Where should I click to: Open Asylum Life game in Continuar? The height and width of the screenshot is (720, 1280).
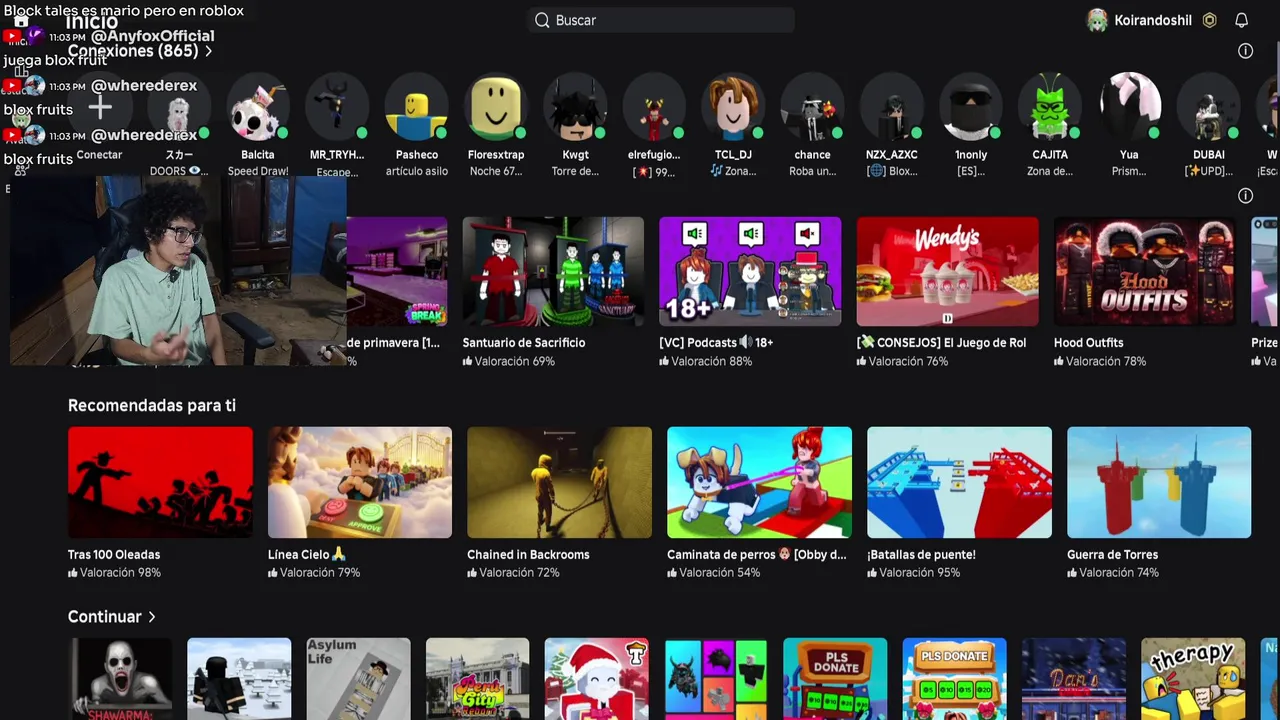[x=358, y=679]
